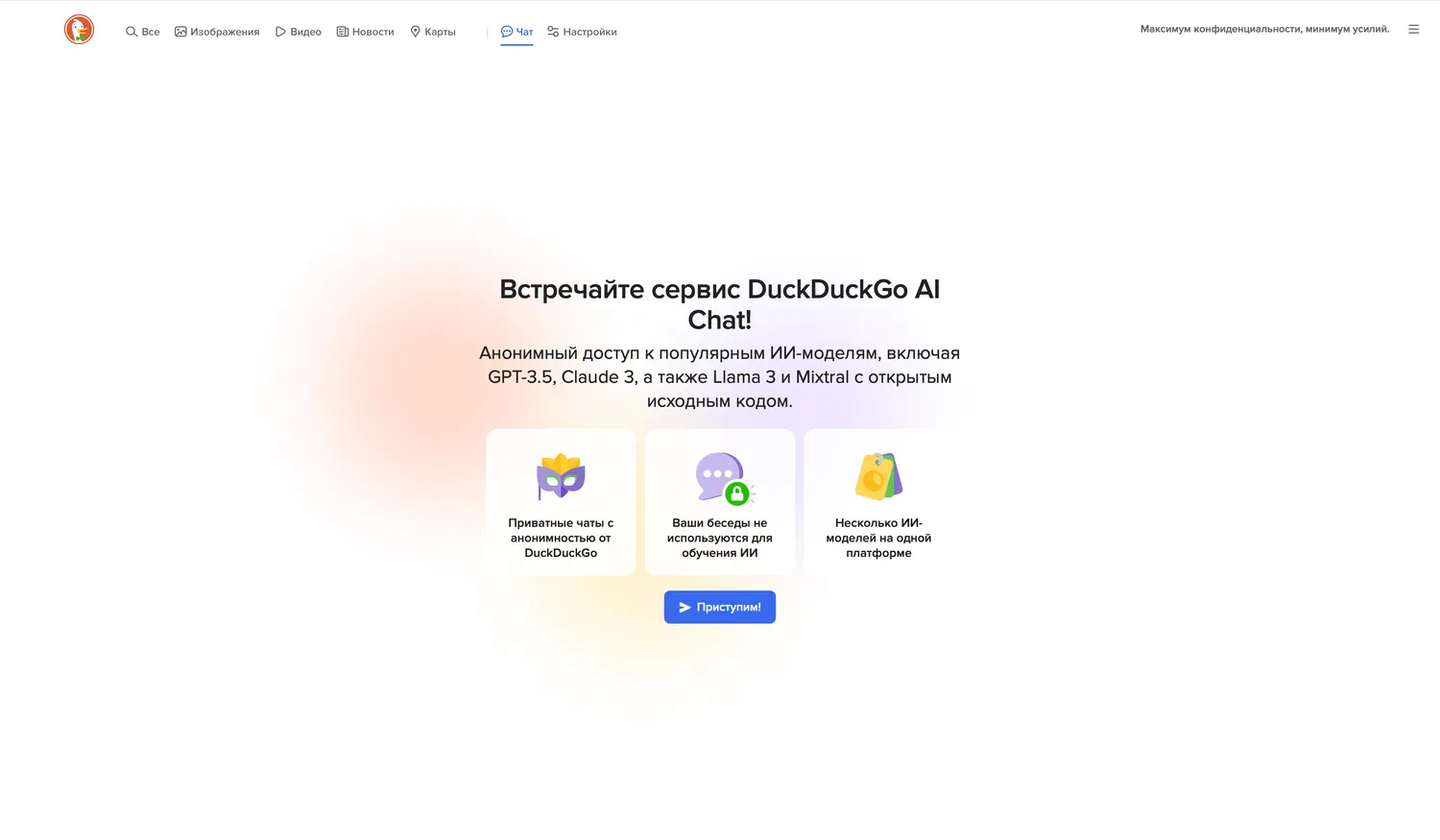
Task: Click the Несколько ИИ-моделей card text
Action: click(878, 538)
